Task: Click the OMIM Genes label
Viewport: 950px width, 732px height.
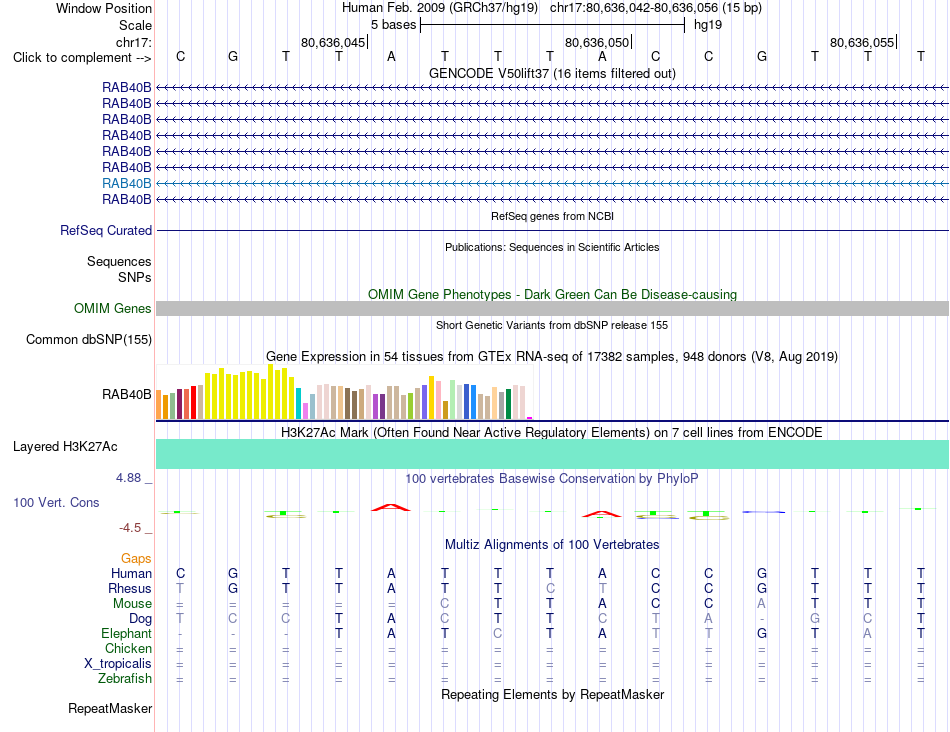Action: [112, 308]
